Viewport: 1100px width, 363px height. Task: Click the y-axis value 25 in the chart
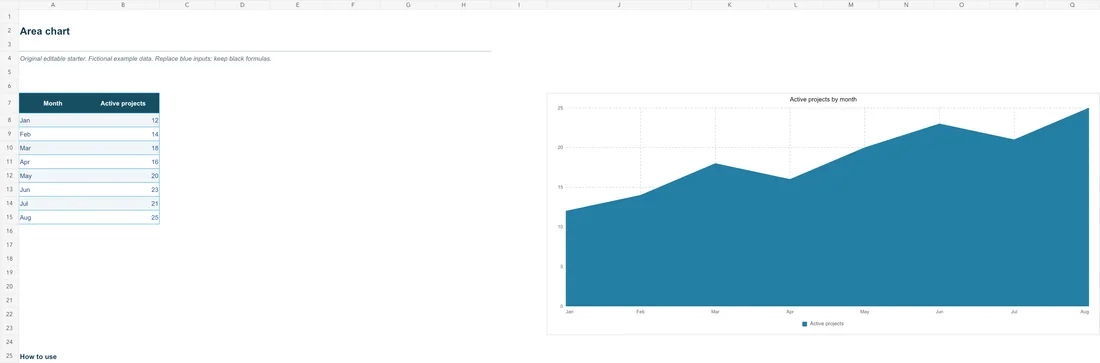[x=561, y=108]
